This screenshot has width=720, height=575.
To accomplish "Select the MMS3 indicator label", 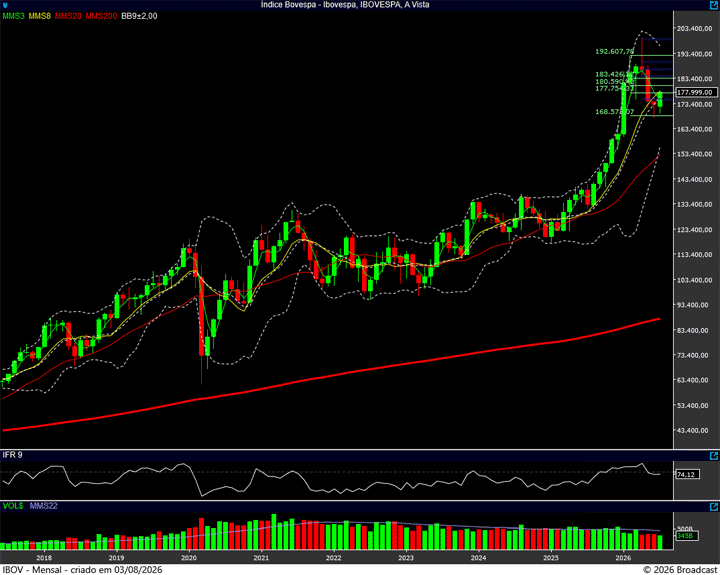I will click(14, 16).
